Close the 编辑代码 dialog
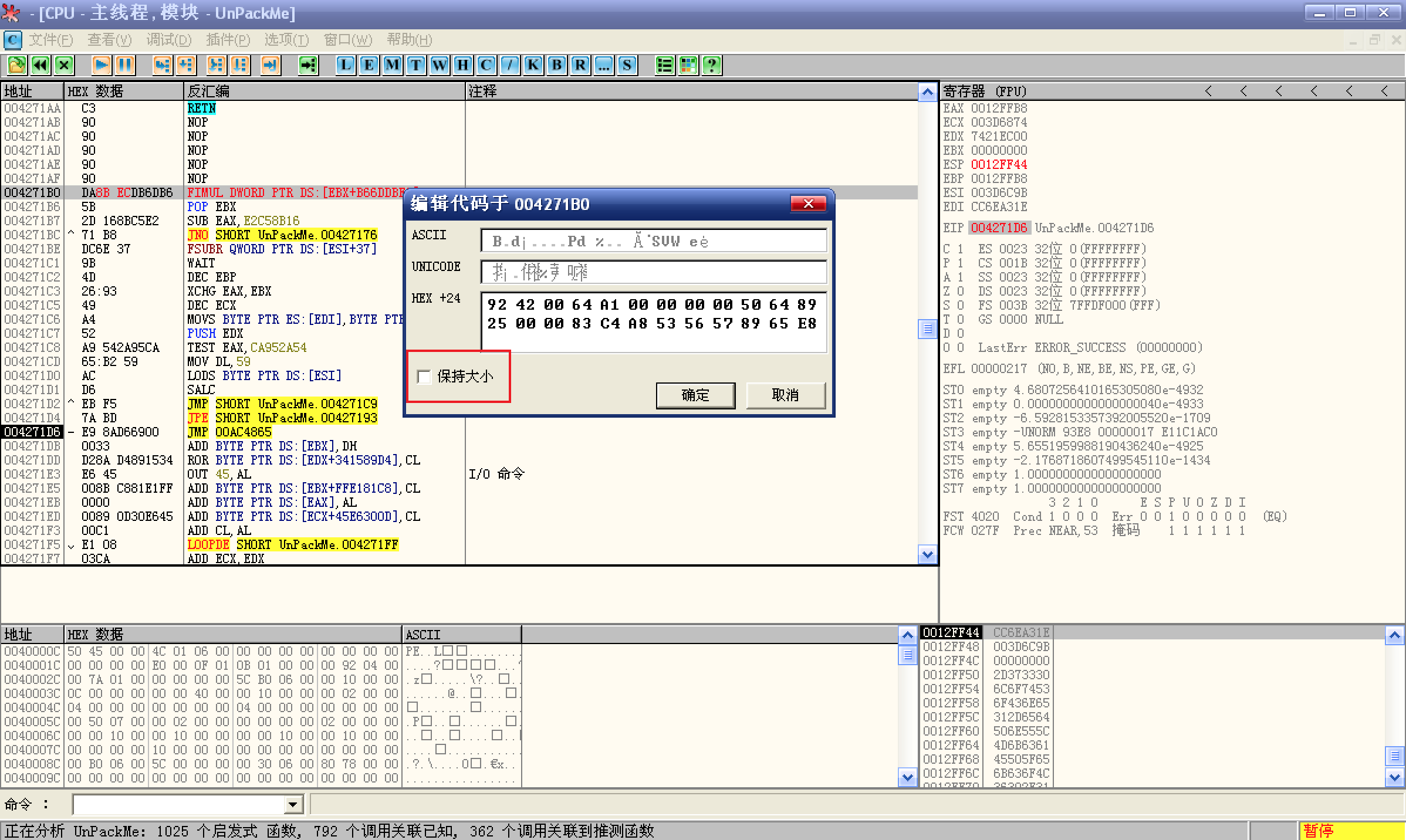Screen dimensions: 1406x840 point(808,204)
